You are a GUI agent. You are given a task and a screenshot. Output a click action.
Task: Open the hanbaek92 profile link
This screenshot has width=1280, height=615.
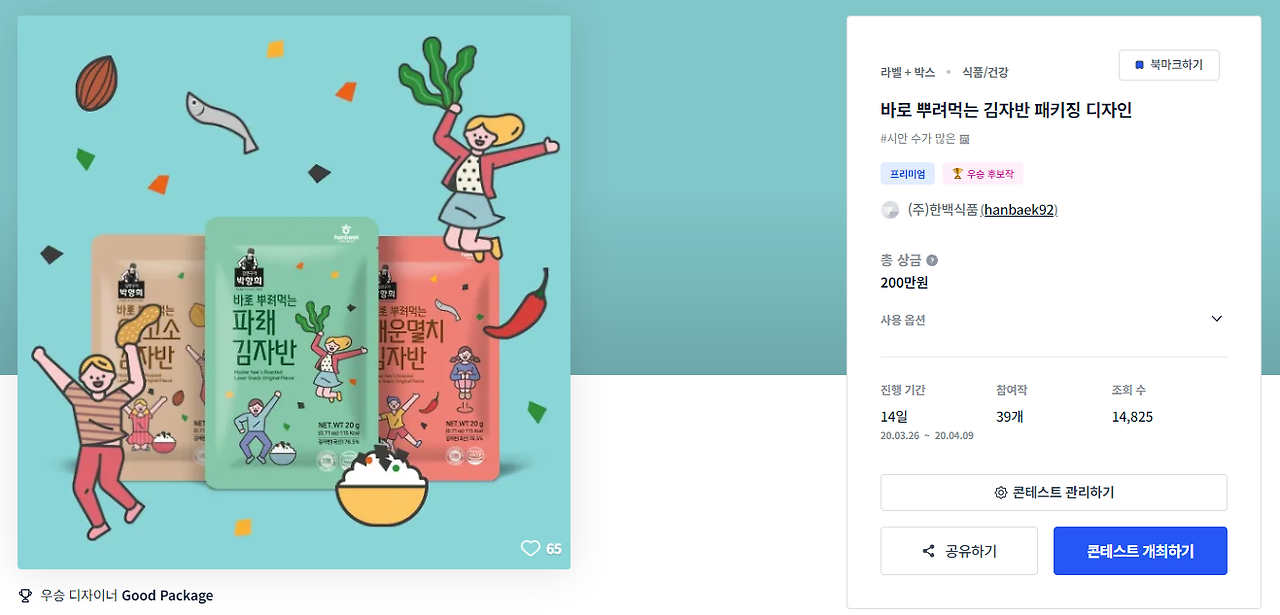[1020, 210]
